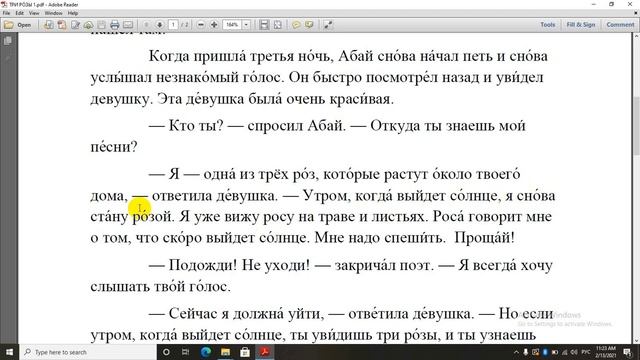Open the notification center icon

click(627, 352)
